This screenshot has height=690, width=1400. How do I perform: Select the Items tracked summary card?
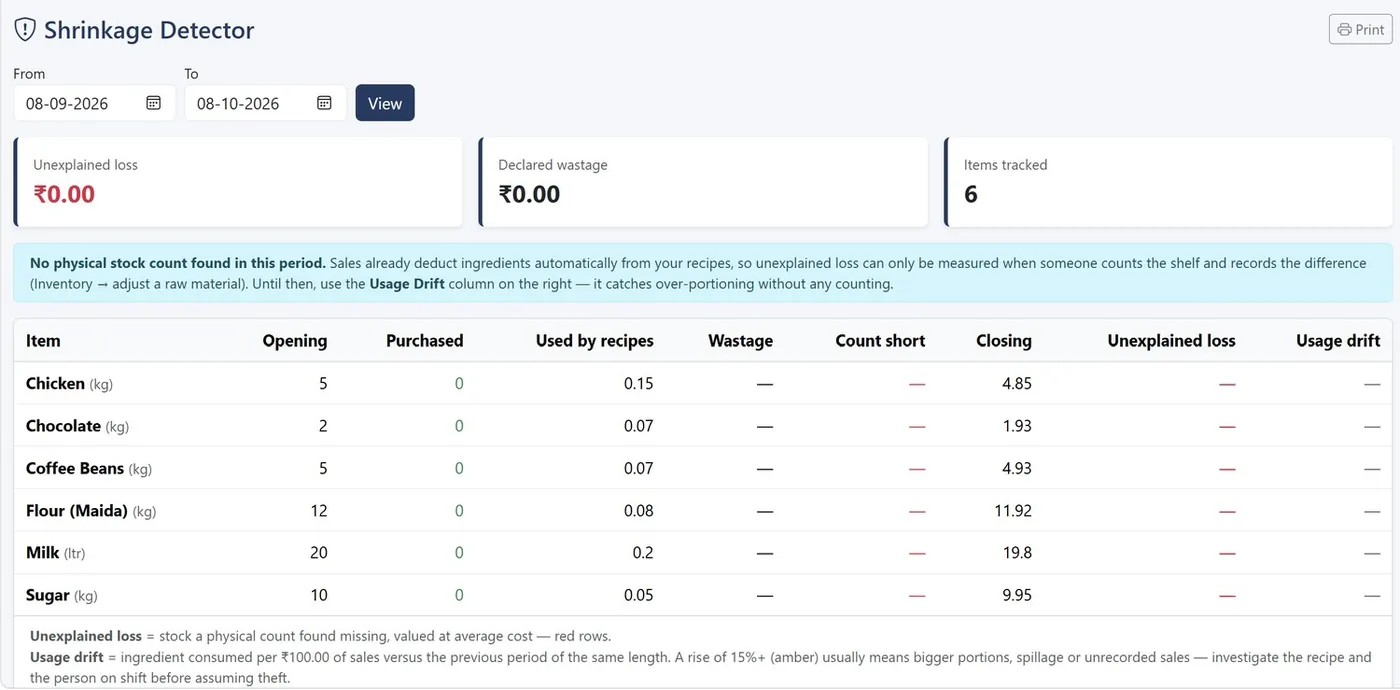pos(1168,182)
